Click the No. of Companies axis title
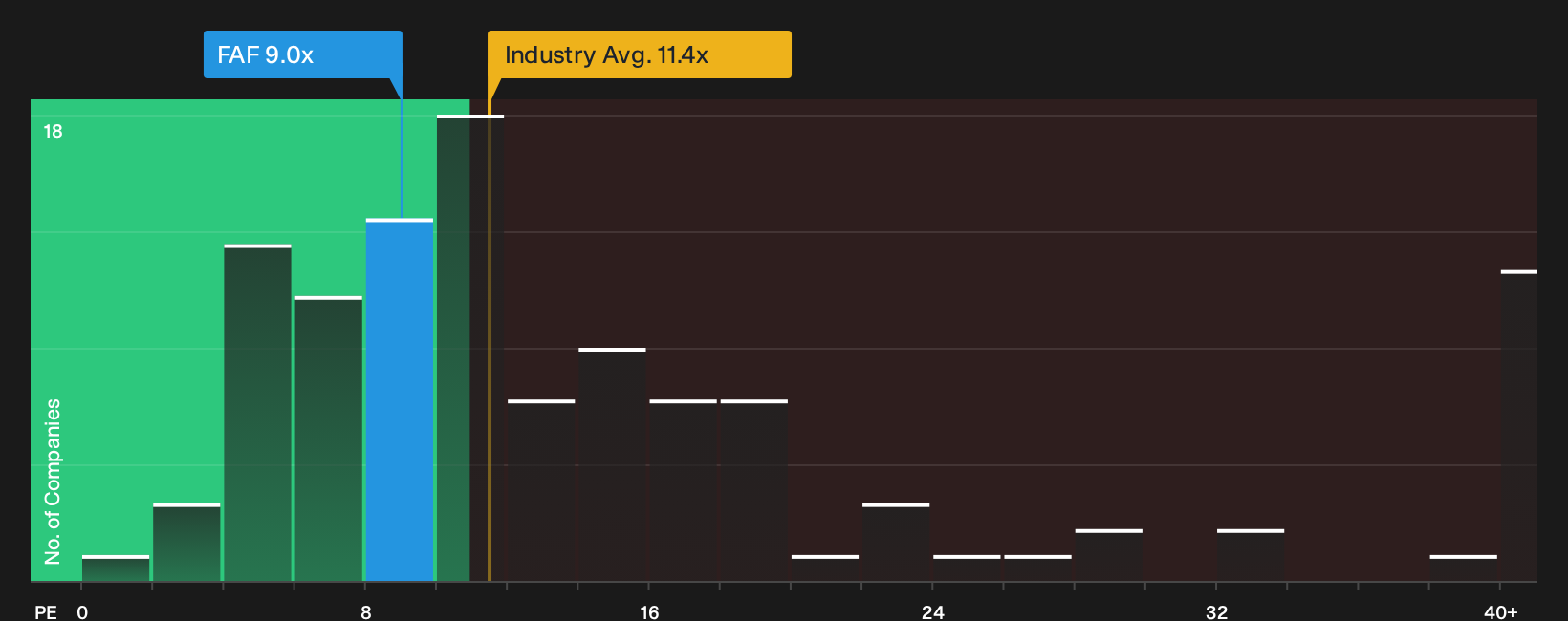This screenshot has width=1568, height=621. point(53,481)
